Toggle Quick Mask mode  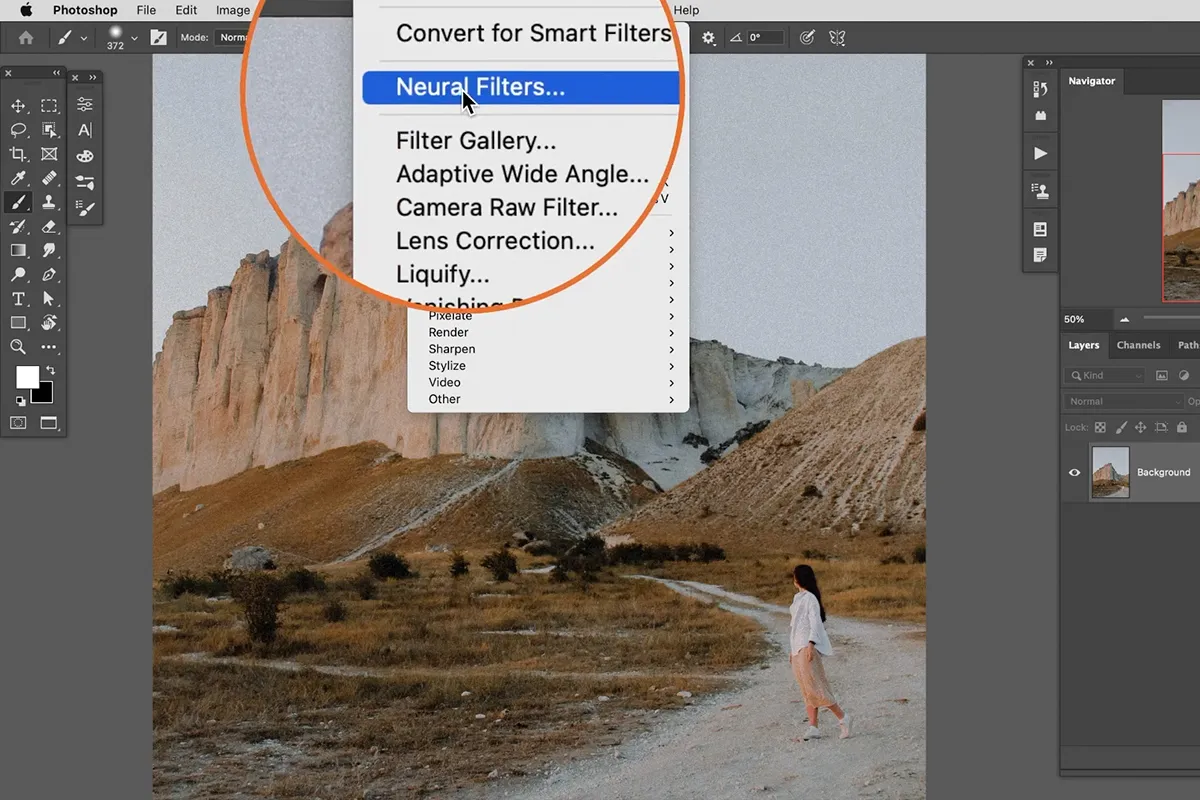tap(18, 423)
